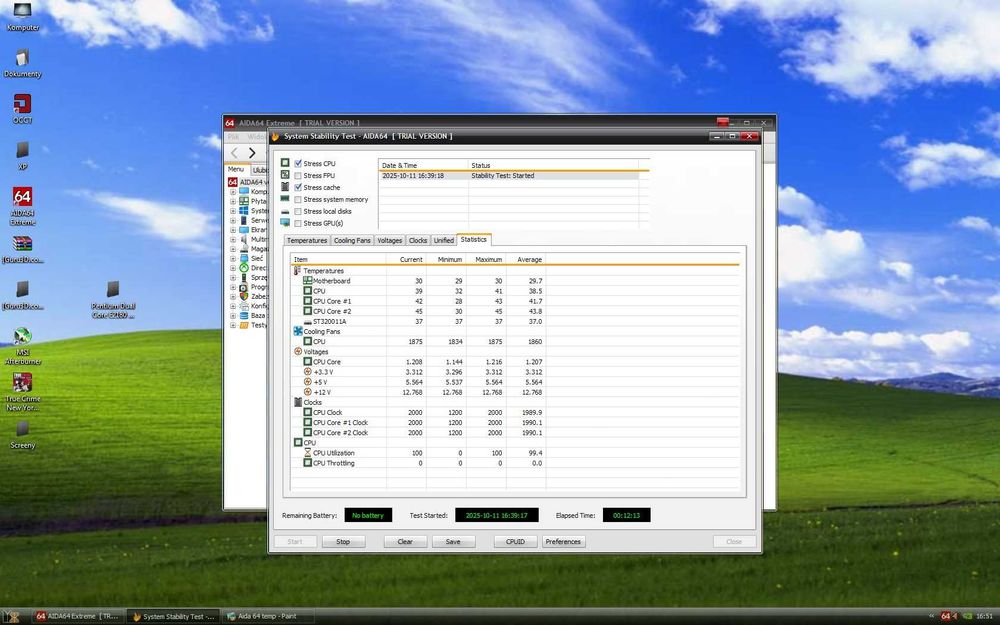
Task: Stop the stability test
Action: coord(343,541)
